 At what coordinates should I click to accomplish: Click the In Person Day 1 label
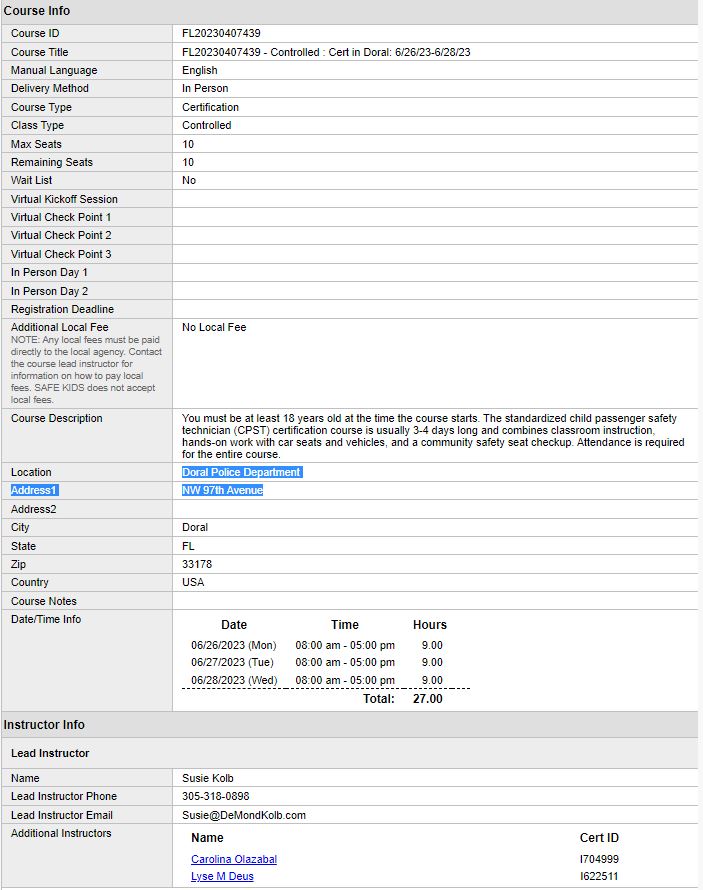tap(49, 272)
